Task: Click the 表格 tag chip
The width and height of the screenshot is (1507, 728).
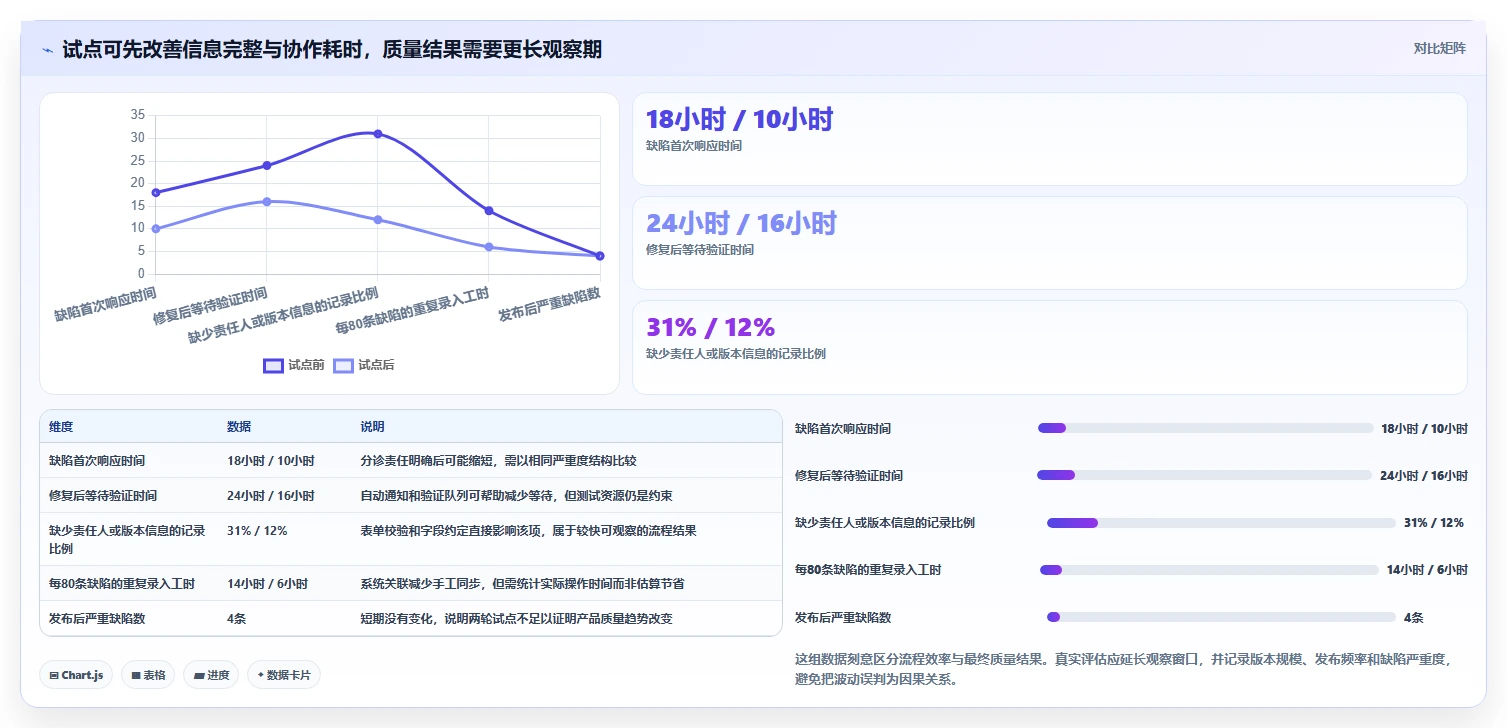Action: point(148,675)
